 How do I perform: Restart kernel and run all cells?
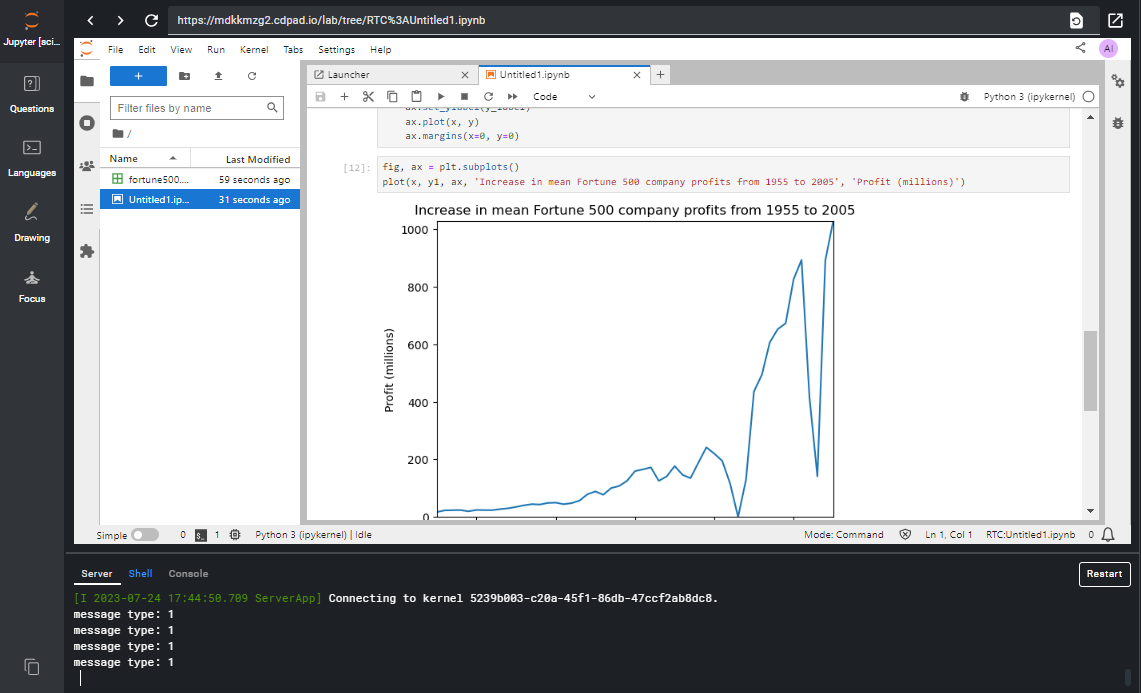pyautogui.click(x=512, y=97)
